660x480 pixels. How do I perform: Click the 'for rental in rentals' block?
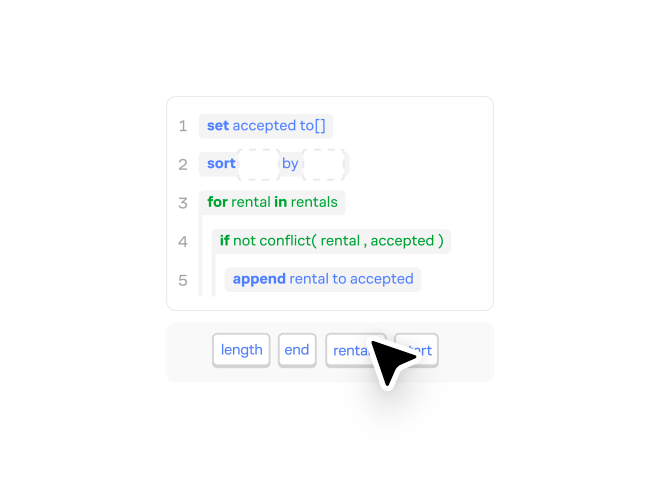click(272, 202)
